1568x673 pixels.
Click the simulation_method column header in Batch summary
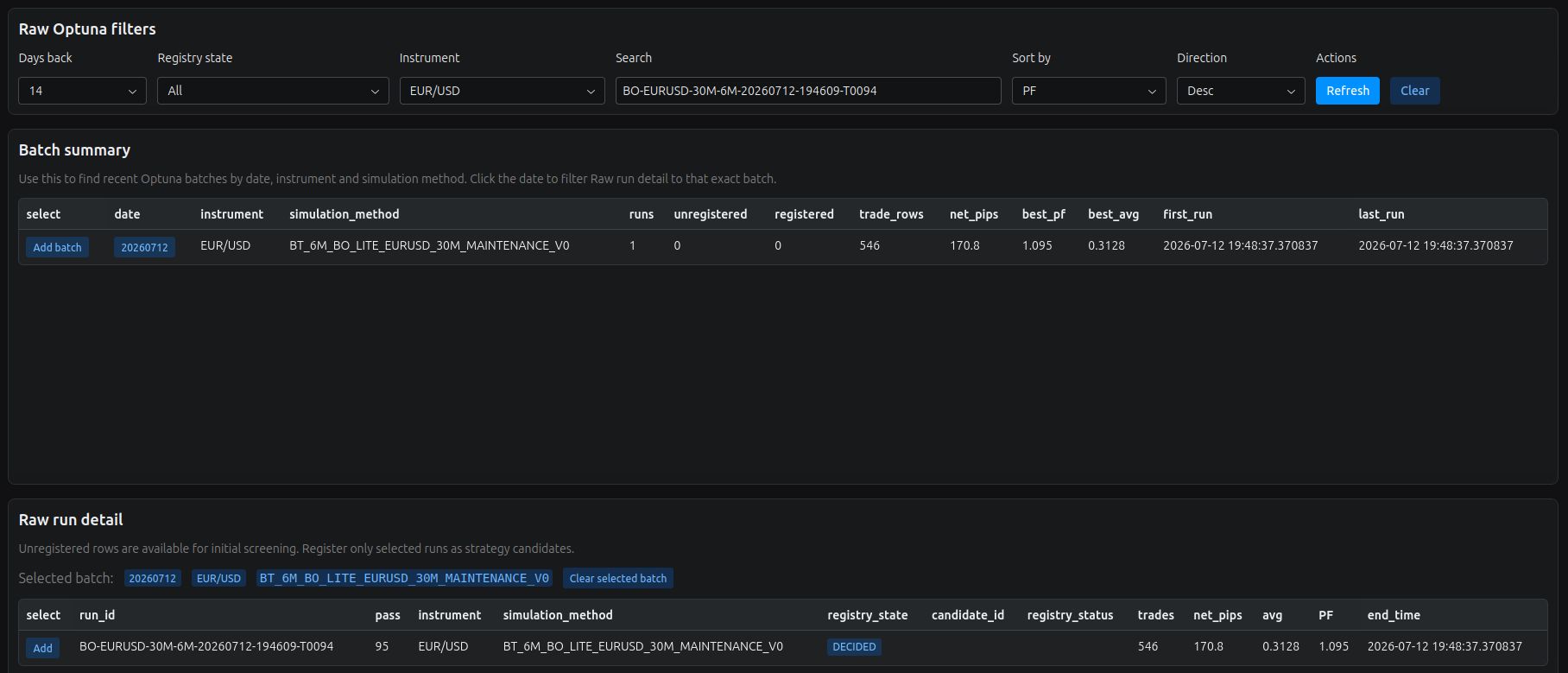(344, 214)
